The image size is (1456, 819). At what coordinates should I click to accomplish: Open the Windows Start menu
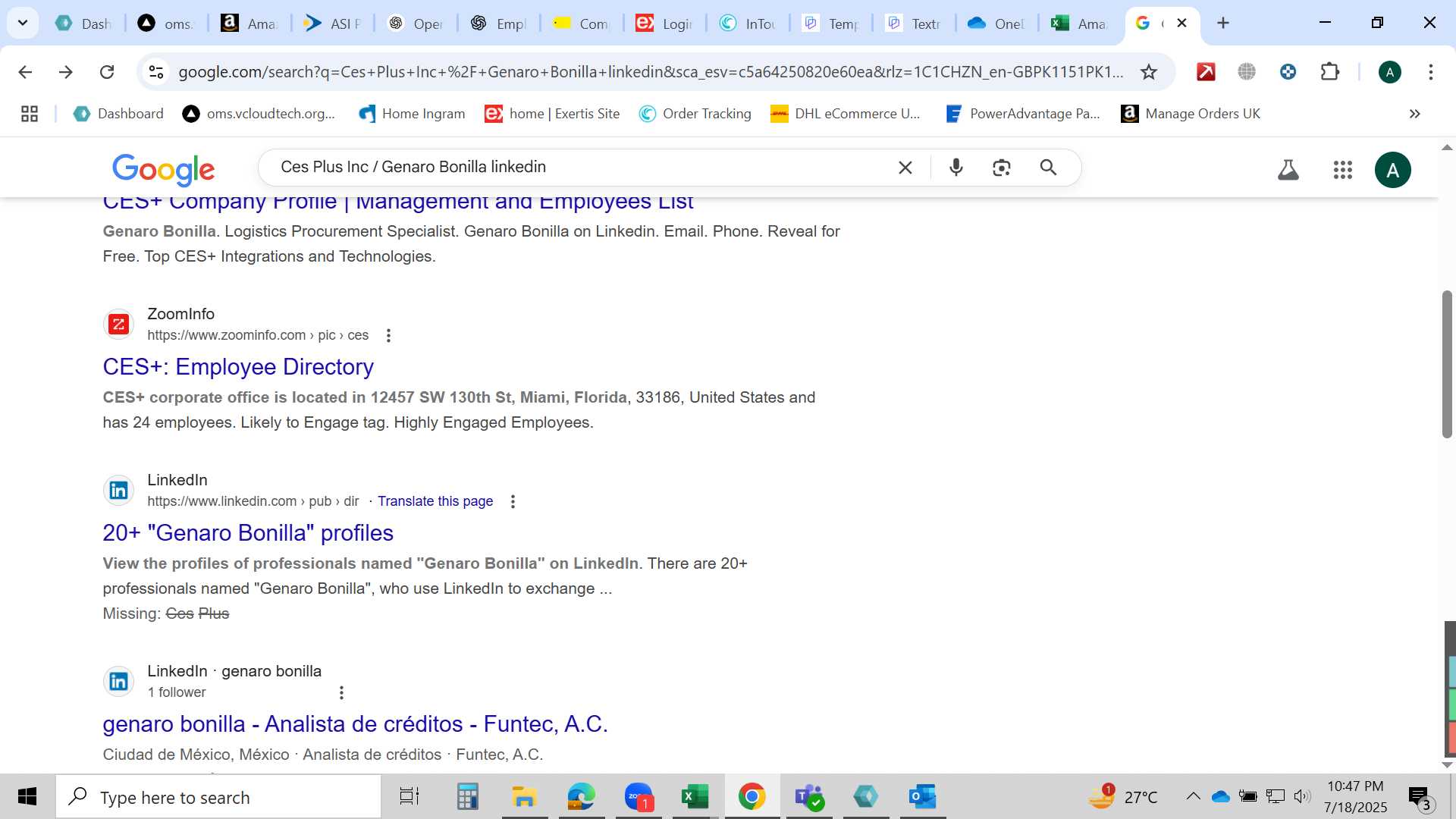tap(27, 797)
